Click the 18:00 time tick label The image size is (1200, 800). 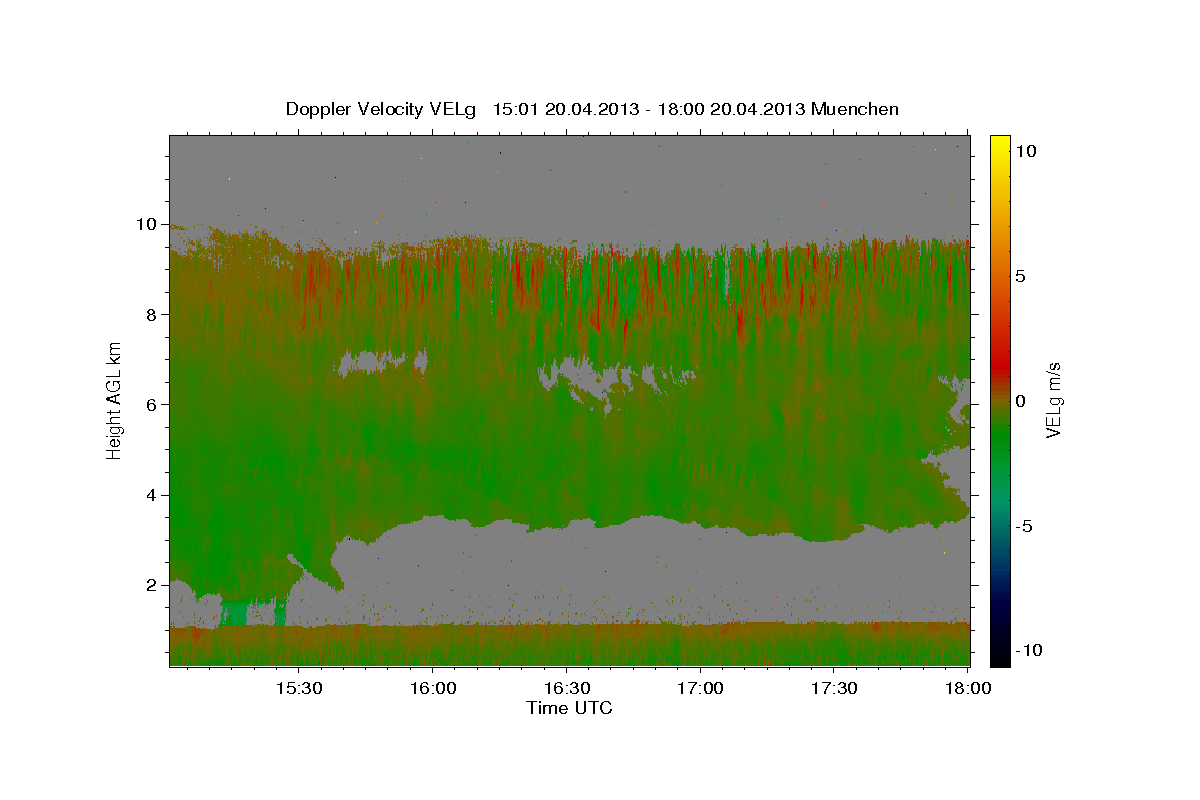click(x=966, y=689)
